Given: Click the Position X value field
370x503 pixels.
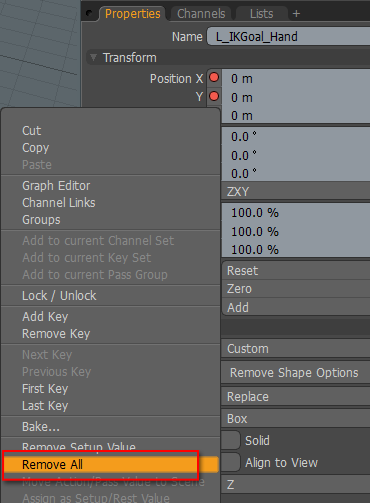Looking at the screenshot, I should (x=296, y=79).
